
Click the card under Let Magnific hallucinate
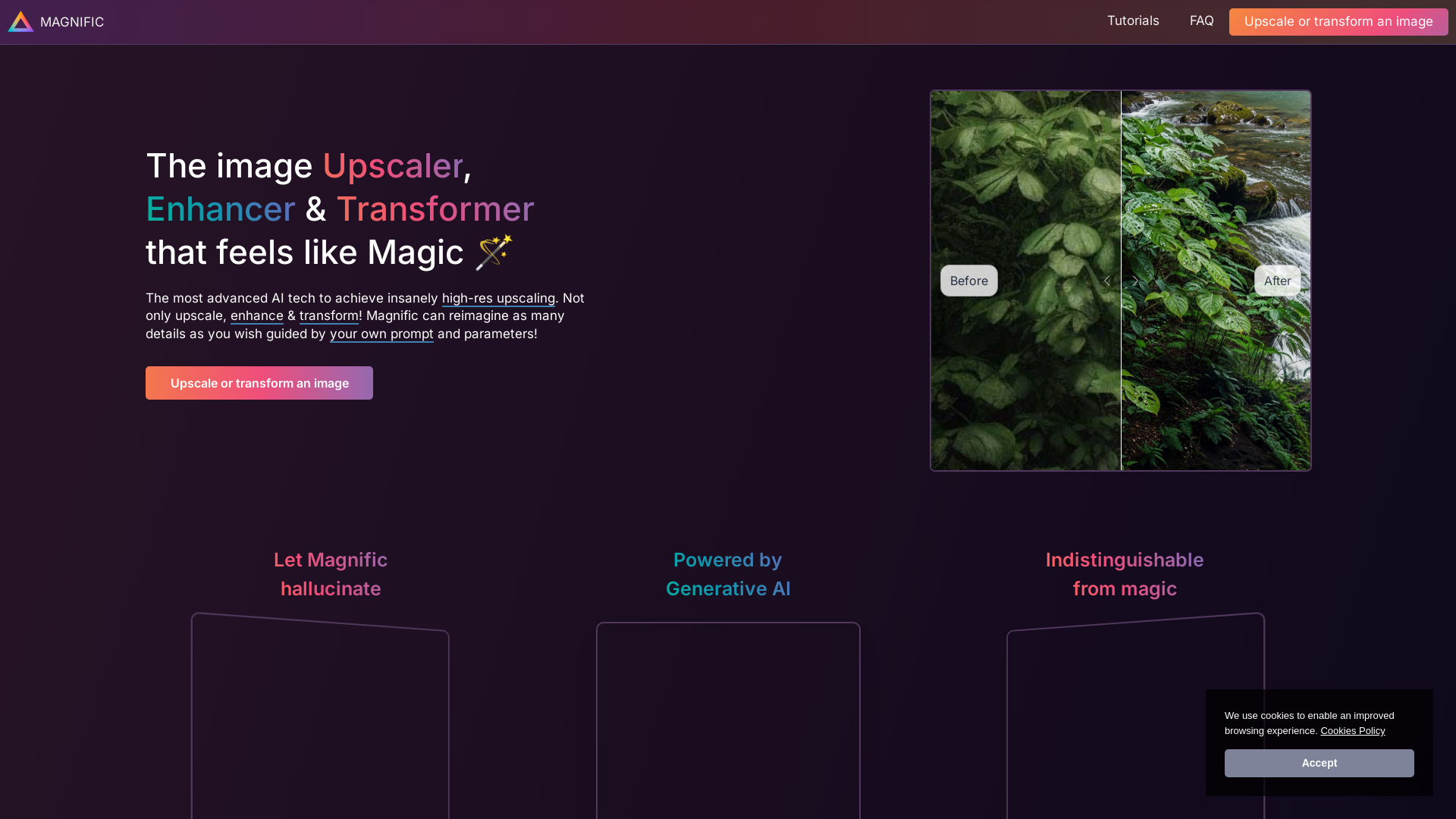pyautogui.click(x=320, y=717)
